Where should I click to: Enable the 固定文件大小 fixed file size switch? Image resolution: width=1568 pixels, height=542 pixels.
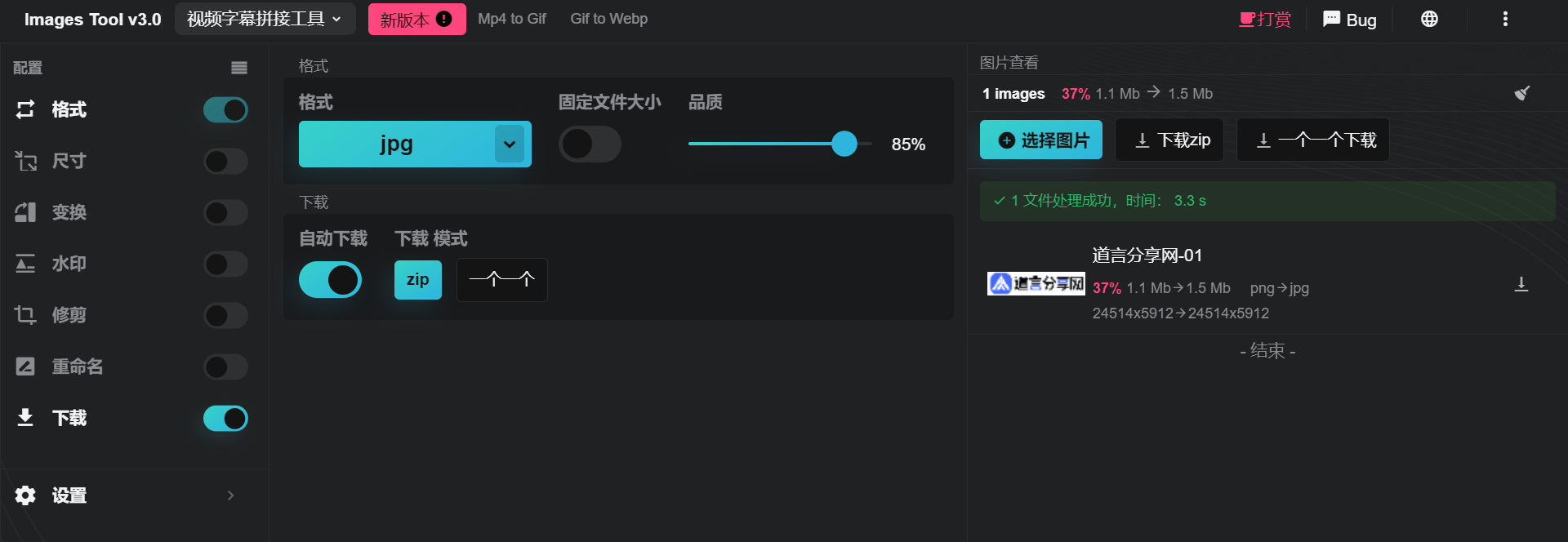[590, 144]
